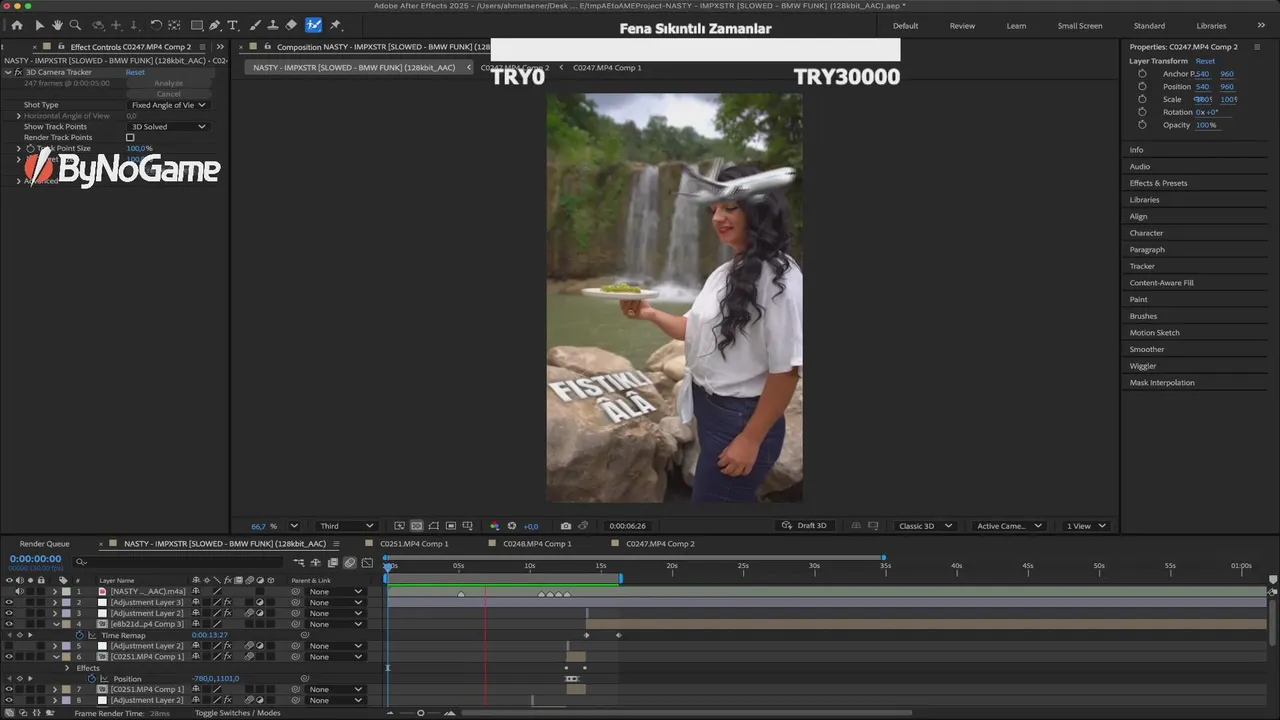The height and width of the screenshot is (720, 1280).
Task: Switch to the Small Screen workspace
Action: click(x=1080, y=26)
